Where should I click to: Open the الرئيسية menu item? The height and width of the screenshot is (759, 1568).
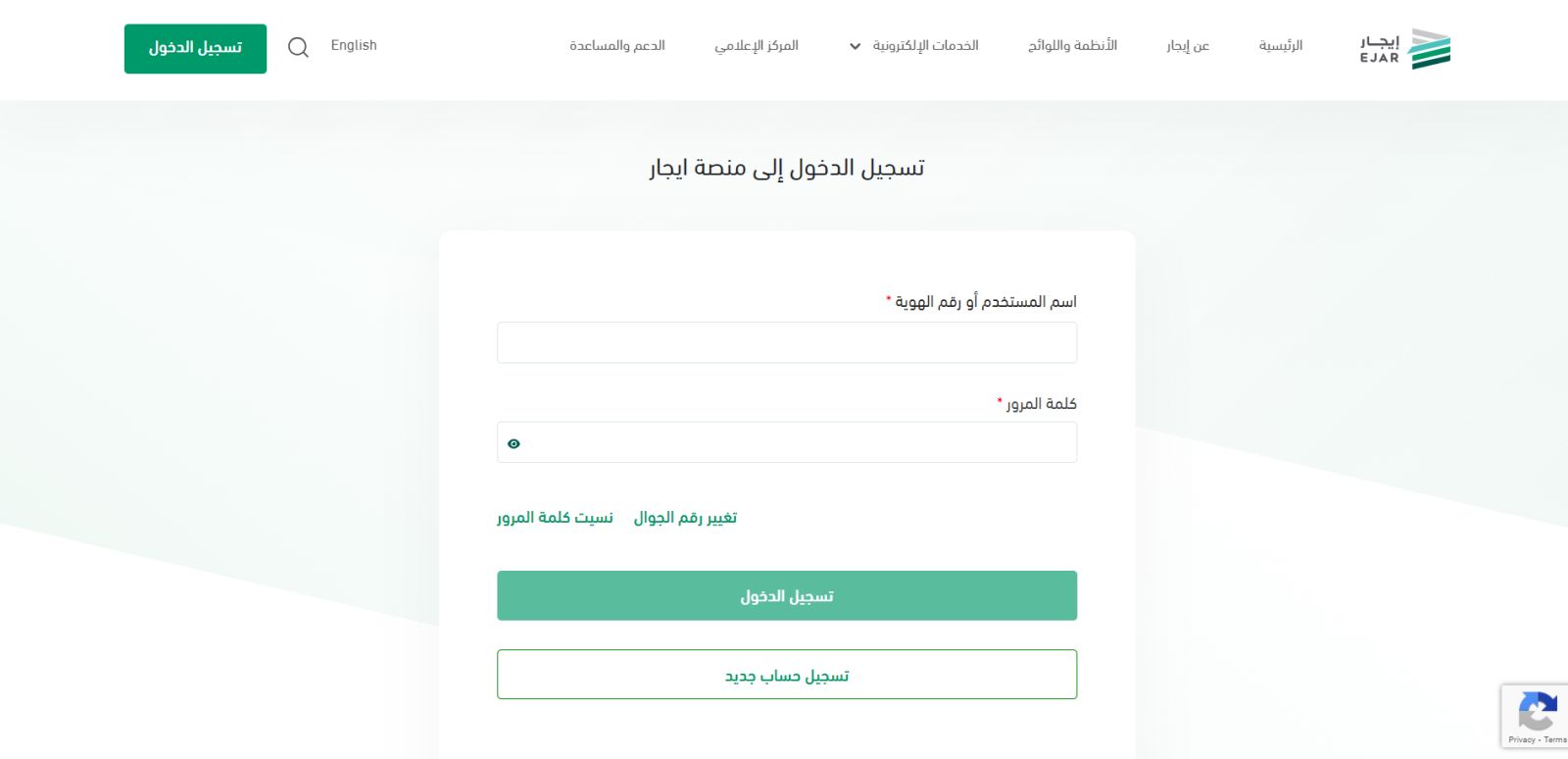(x=1279, y=45)
